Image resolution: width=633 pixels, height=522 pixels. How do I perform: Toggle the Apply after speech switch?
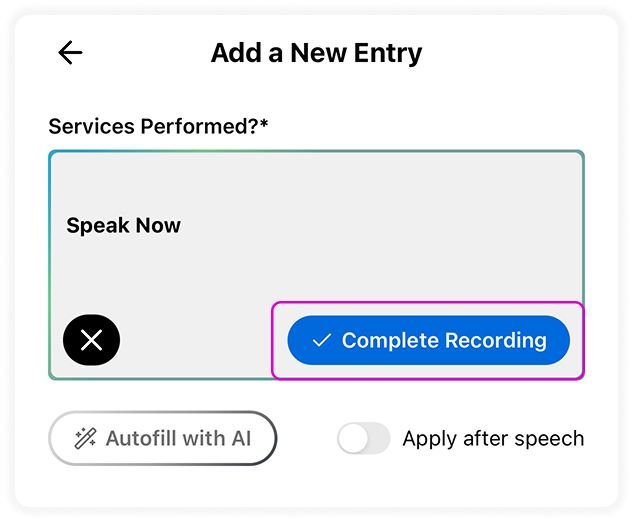point(364,438)
